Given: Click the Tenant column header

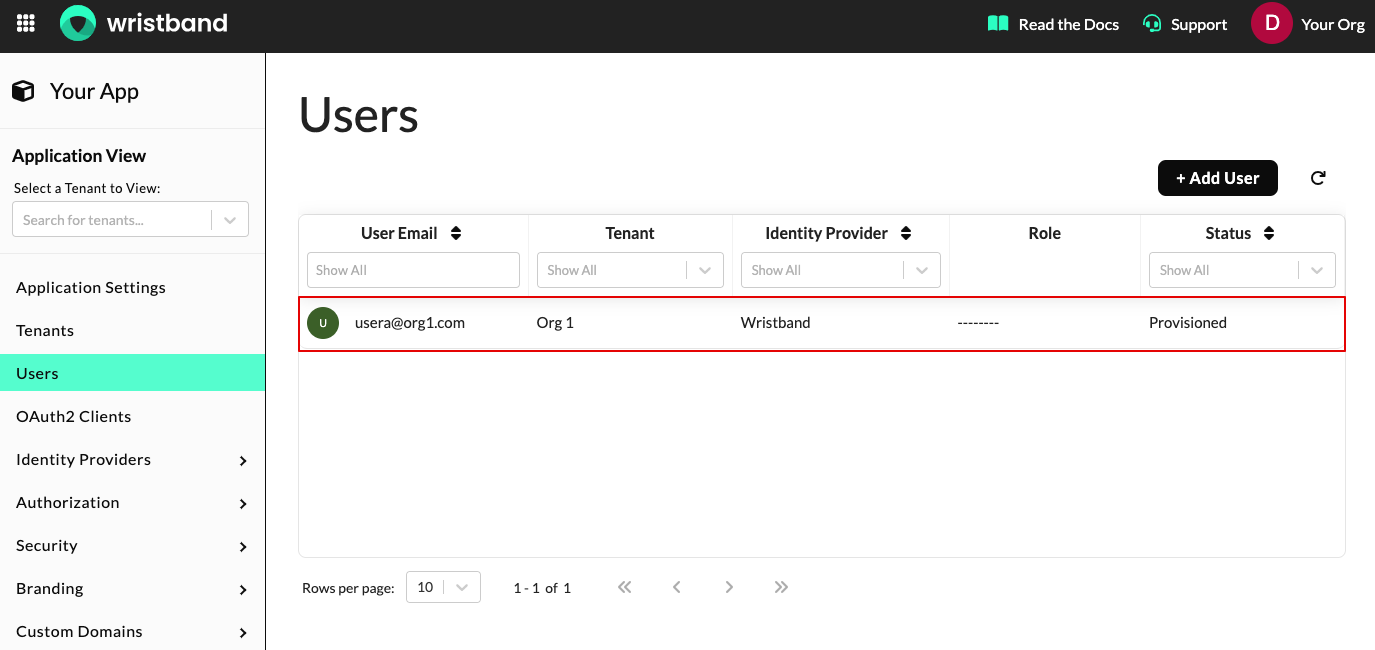Looking at the screenshot, I should (x=630, y=233).
